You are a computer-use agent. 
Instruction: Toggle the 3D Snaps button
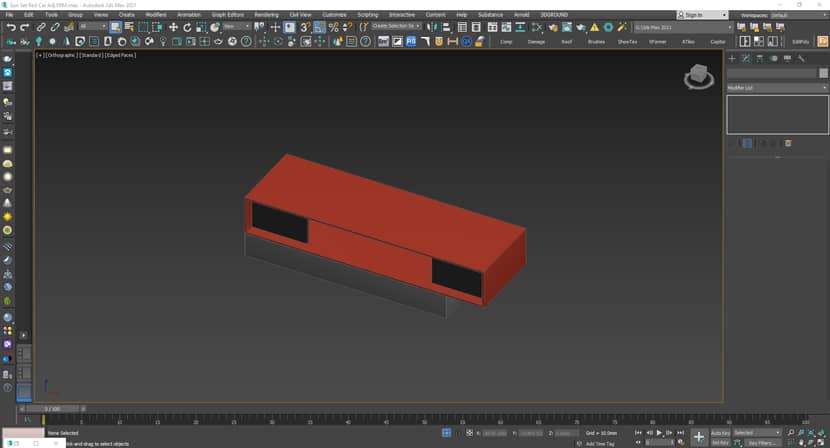point(306,27)
